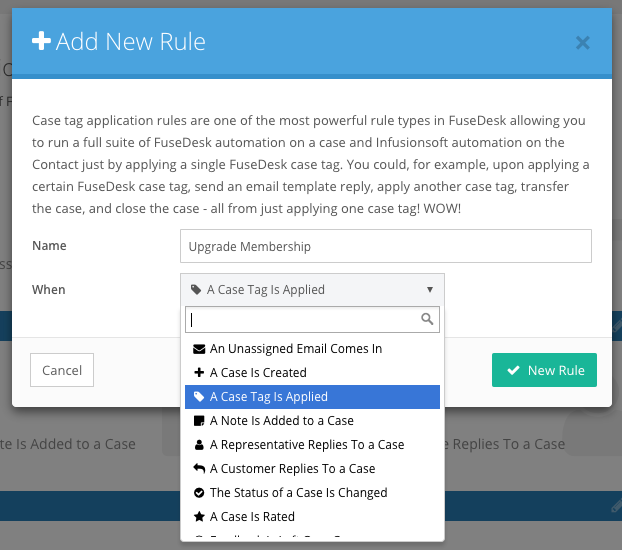Click the reply arrow icon for Customer Replies
The image size is (622, 550).
coord(199,469)
